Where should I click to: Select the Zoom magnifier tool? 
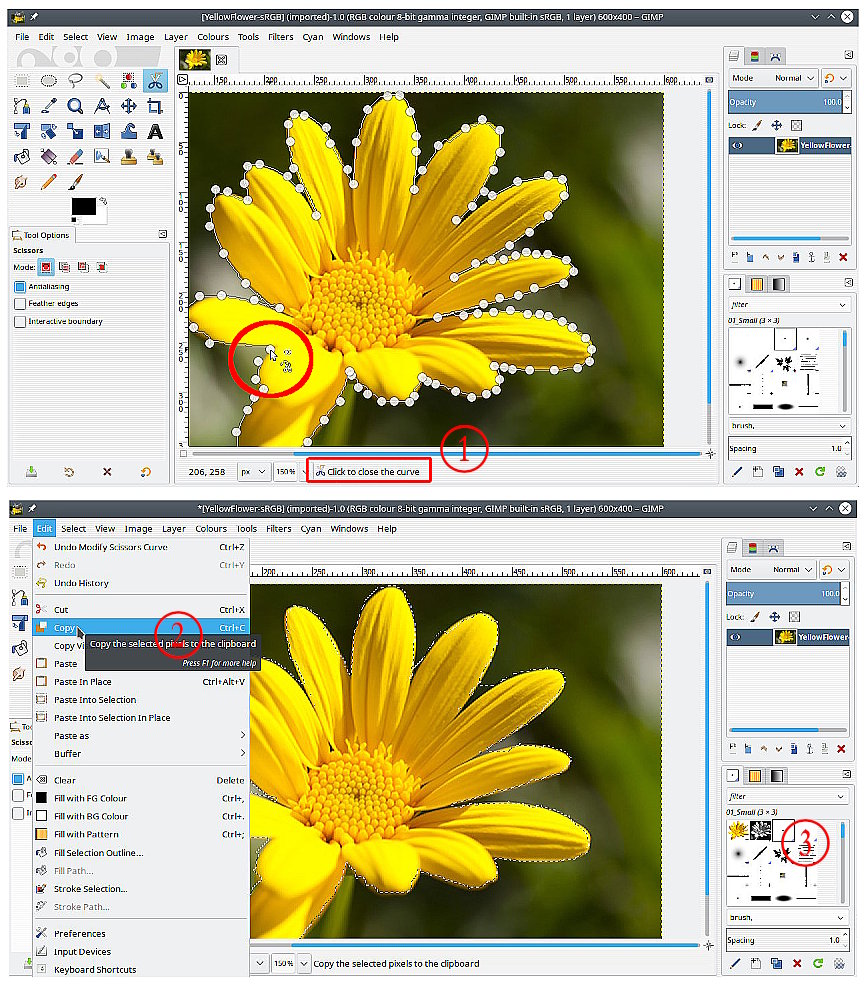point(75,106)
